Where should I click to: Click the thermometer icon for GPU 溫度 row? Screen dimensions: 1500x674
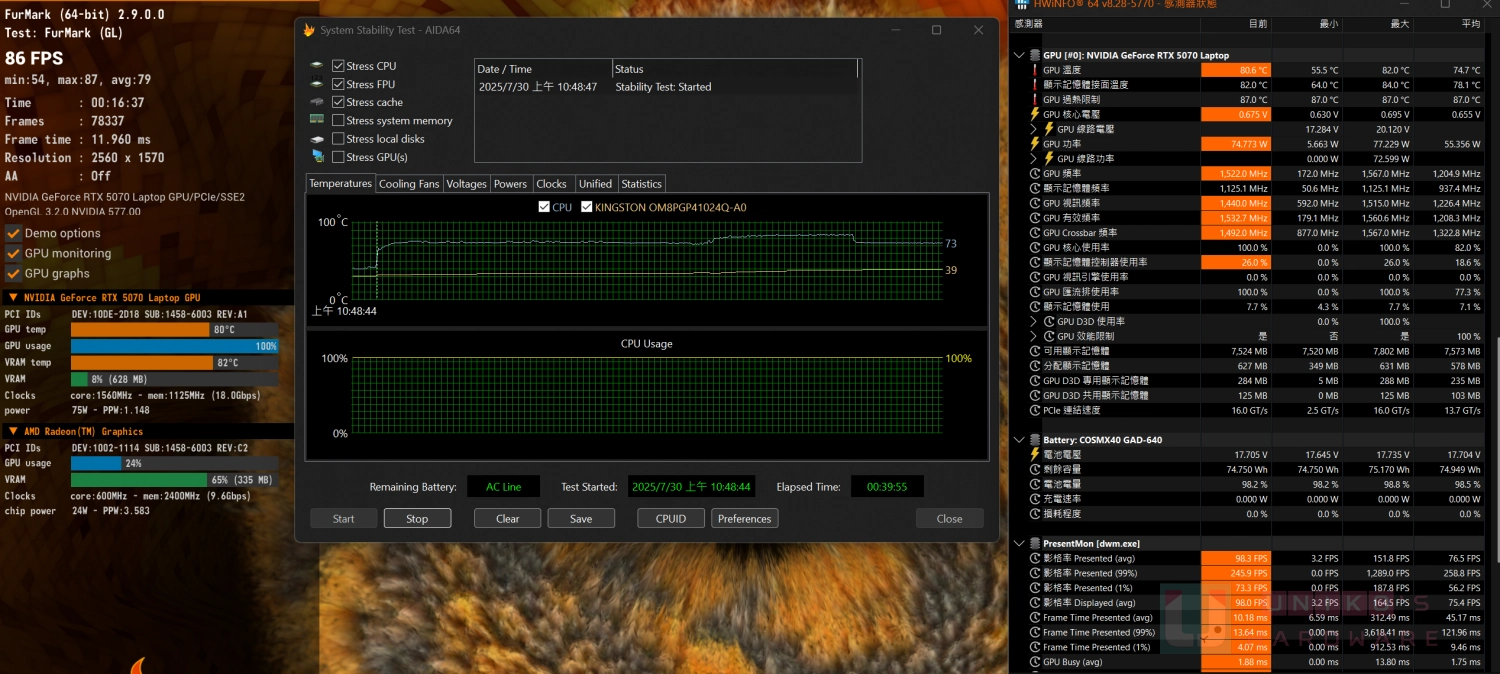pyautogui.click(x=1035, y=70)
